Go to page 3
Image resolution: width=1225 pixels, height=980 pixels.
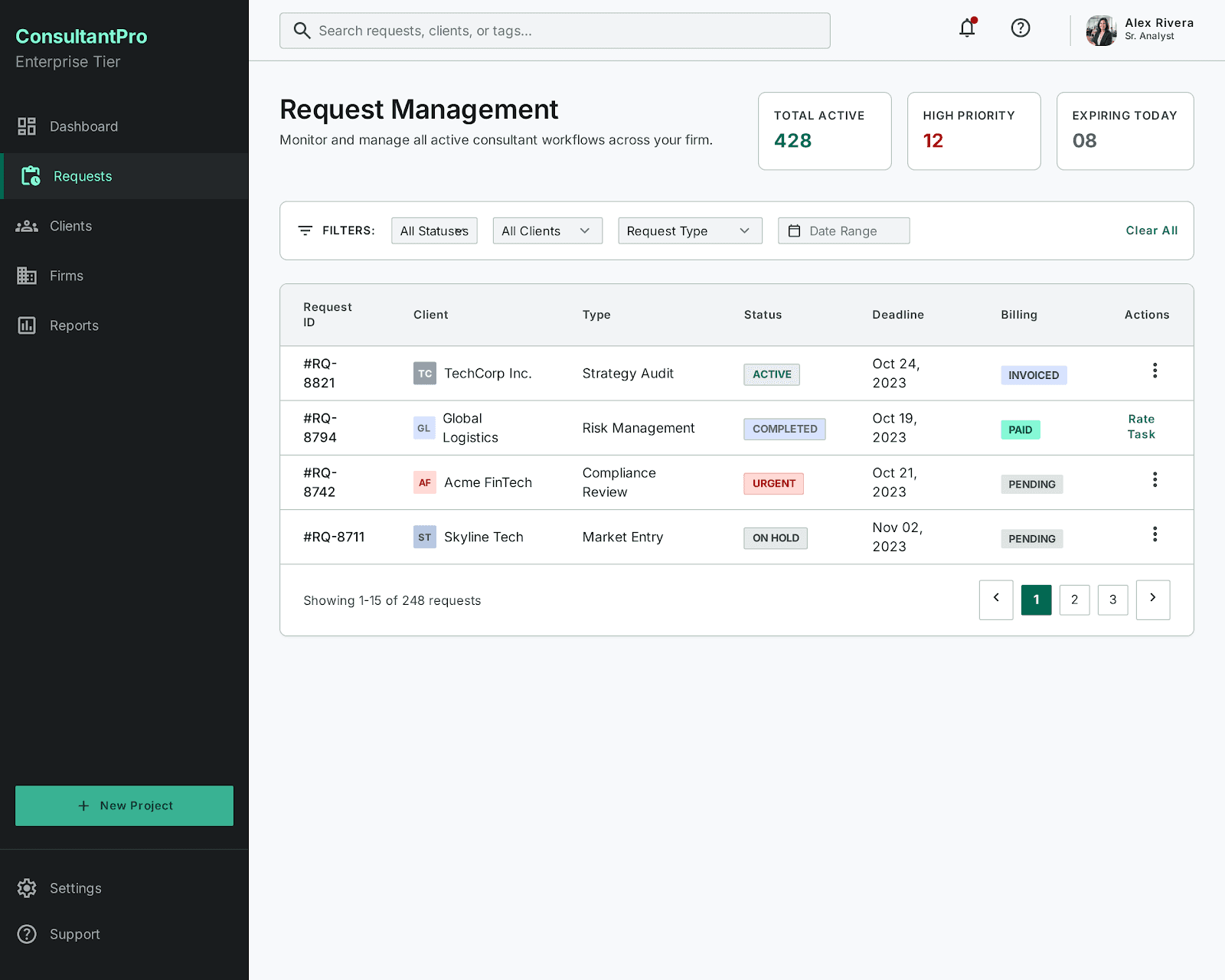pos(1112,599)
